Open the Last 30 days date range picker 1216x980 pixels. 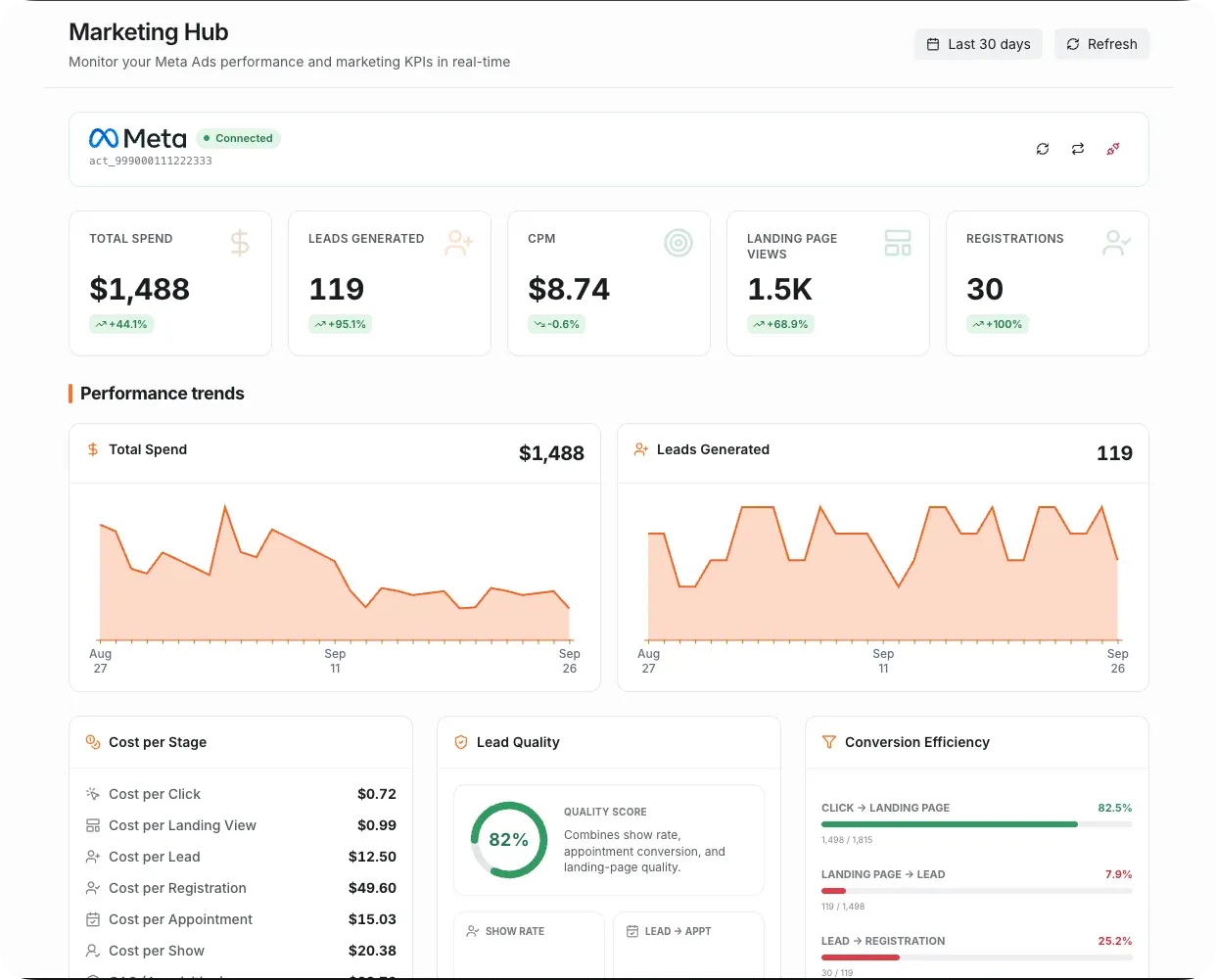coord(978,44)
